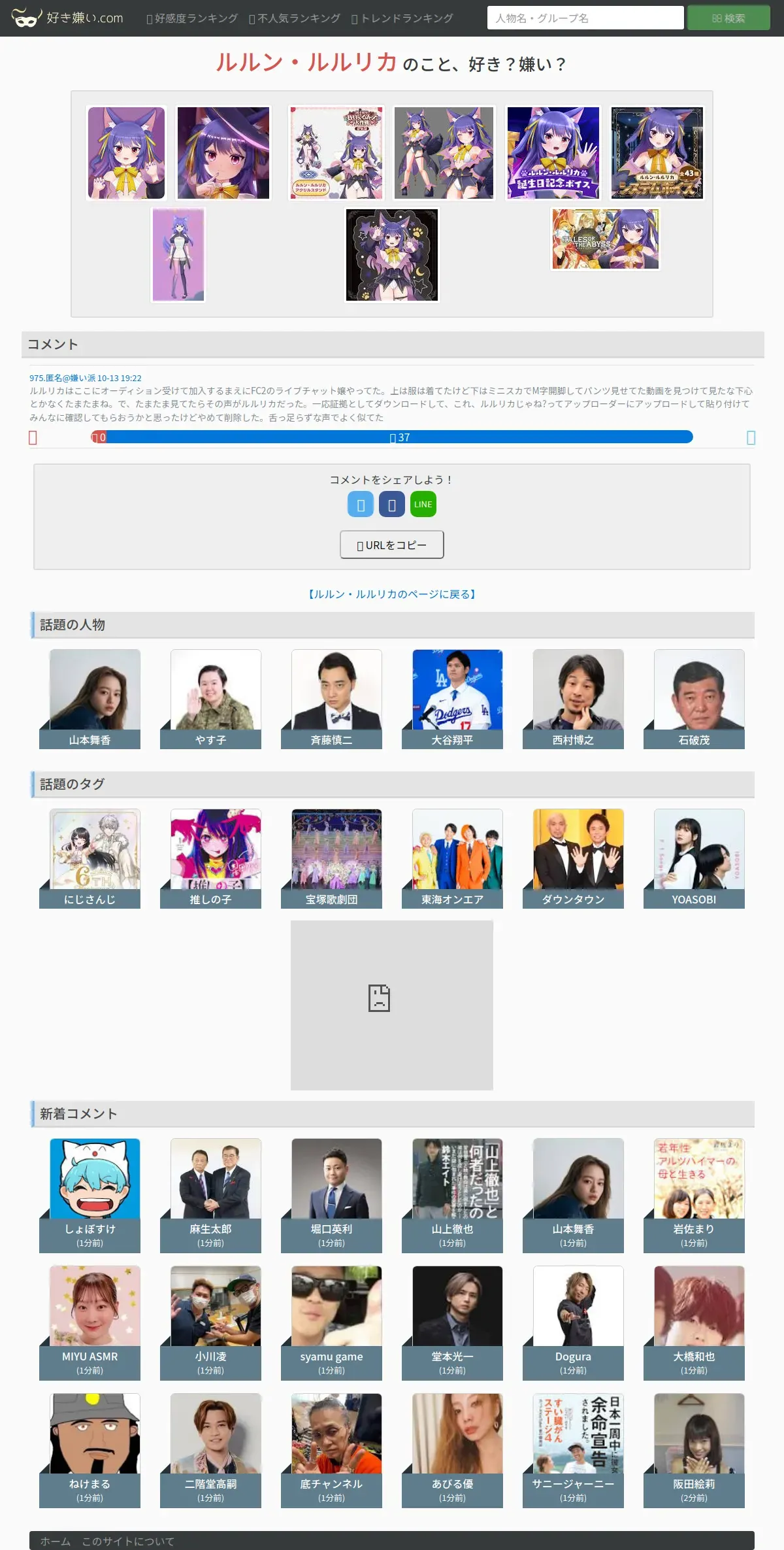Focus the 人物名・グループ名 search field
The image size is (784, 1550).
(x=585, y=18)
